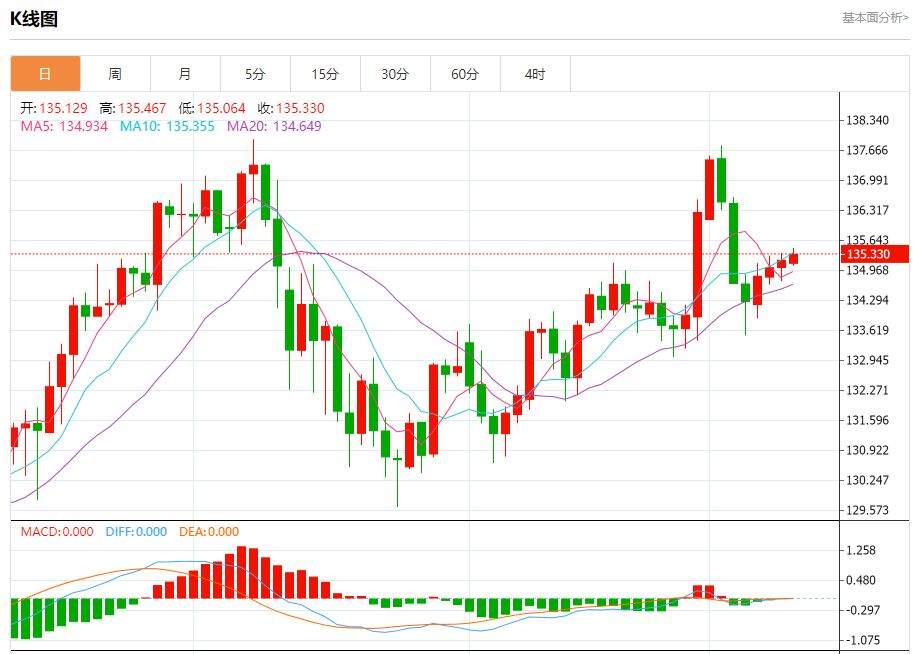Click the 收:135.330 close value
Viewport: 922px width, 654px height.
tap(291, 108)
